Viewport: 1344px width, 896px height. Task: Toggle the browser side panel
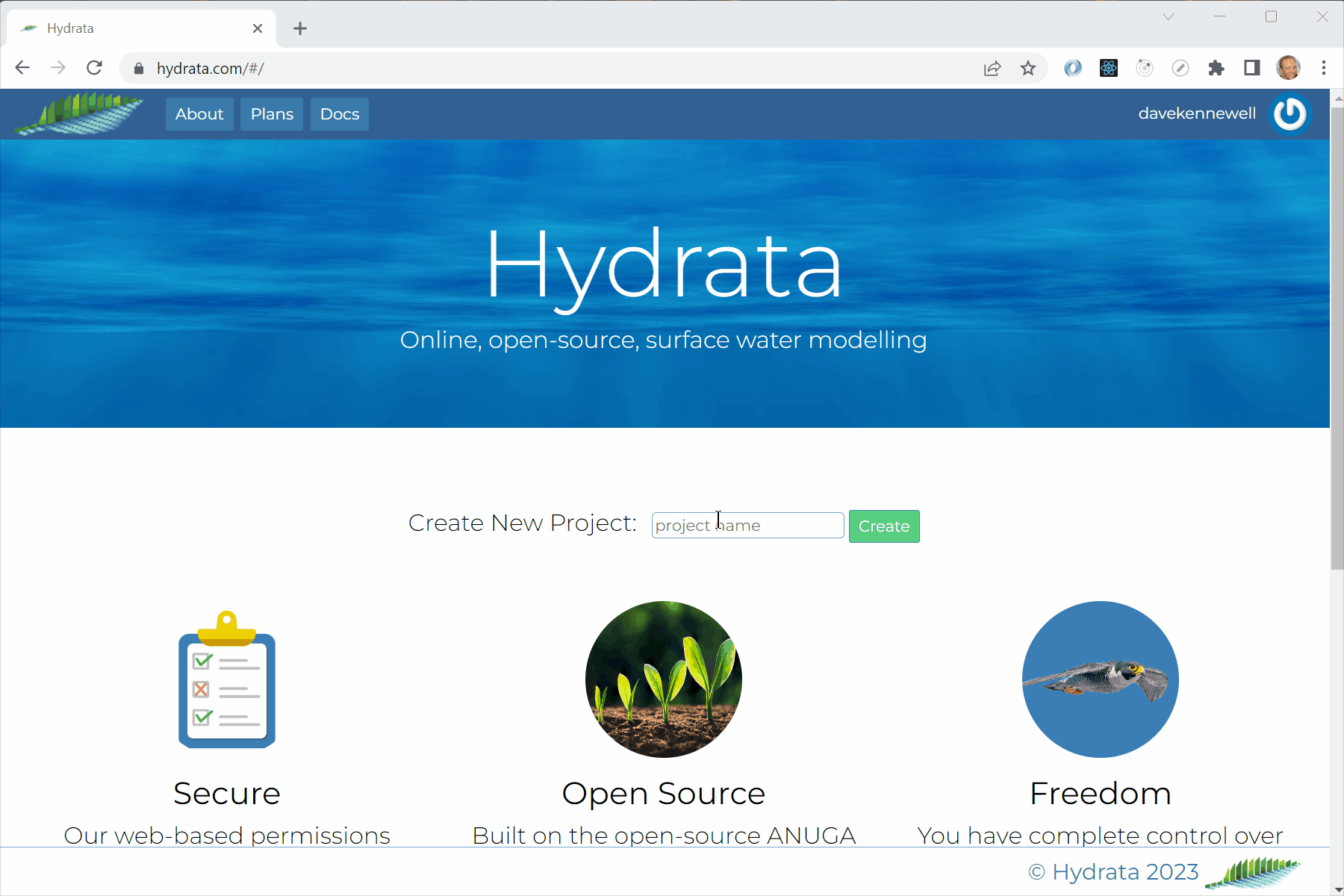(1252, 69)
